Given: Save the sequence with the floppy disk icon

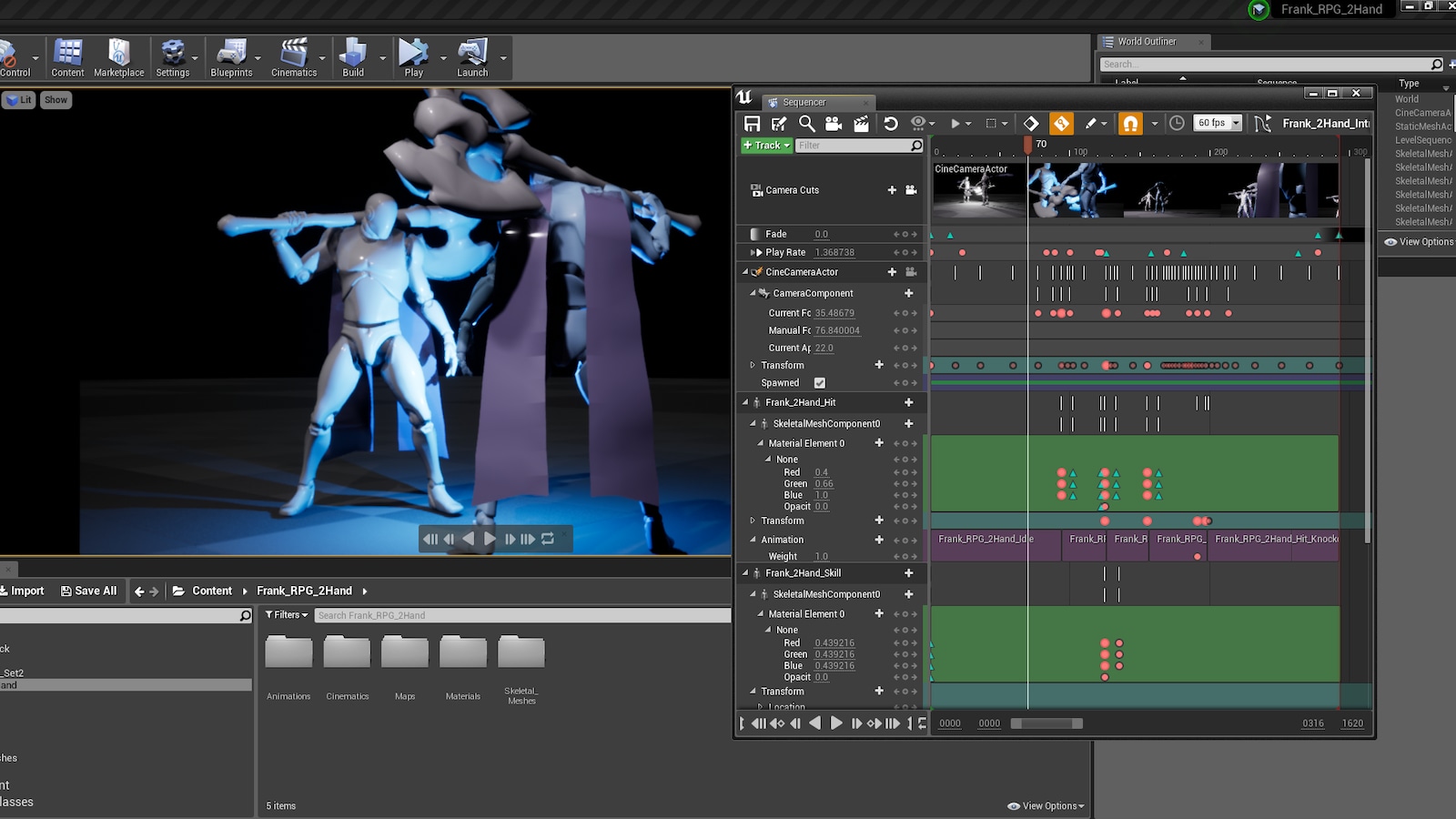Looking at the screenshot, I should pos(752,124).
